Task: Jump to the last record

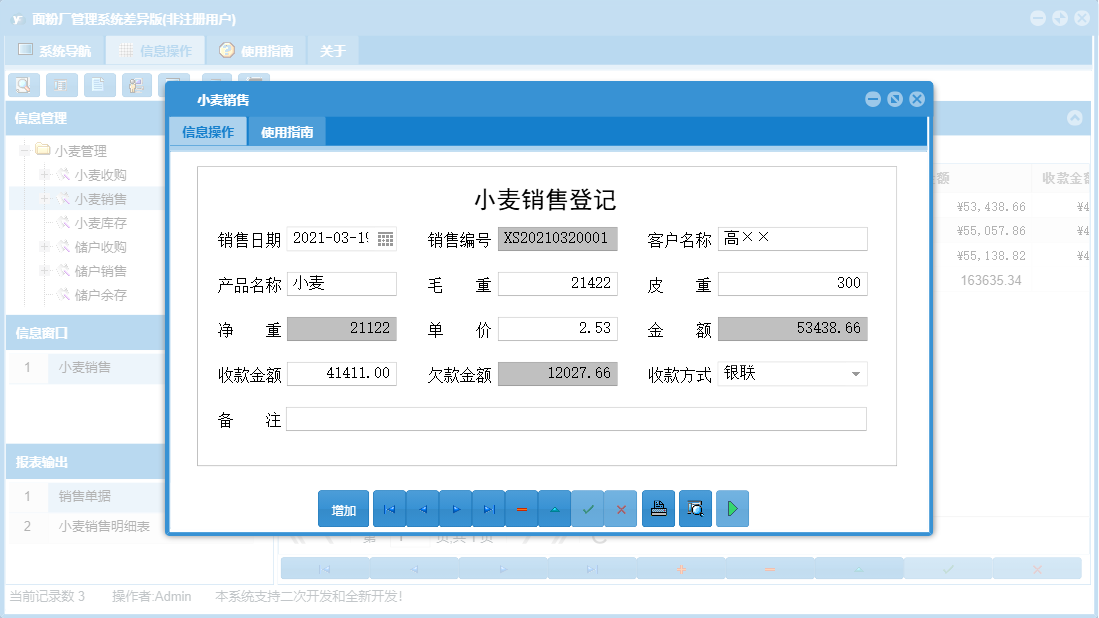Action: point(488,508)
